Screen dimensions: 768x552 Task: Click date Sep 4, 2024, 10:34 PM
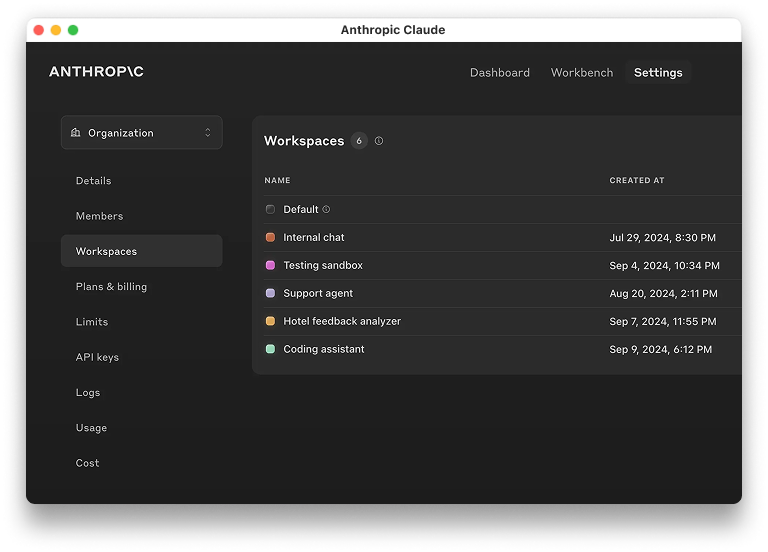click(664, 265)
